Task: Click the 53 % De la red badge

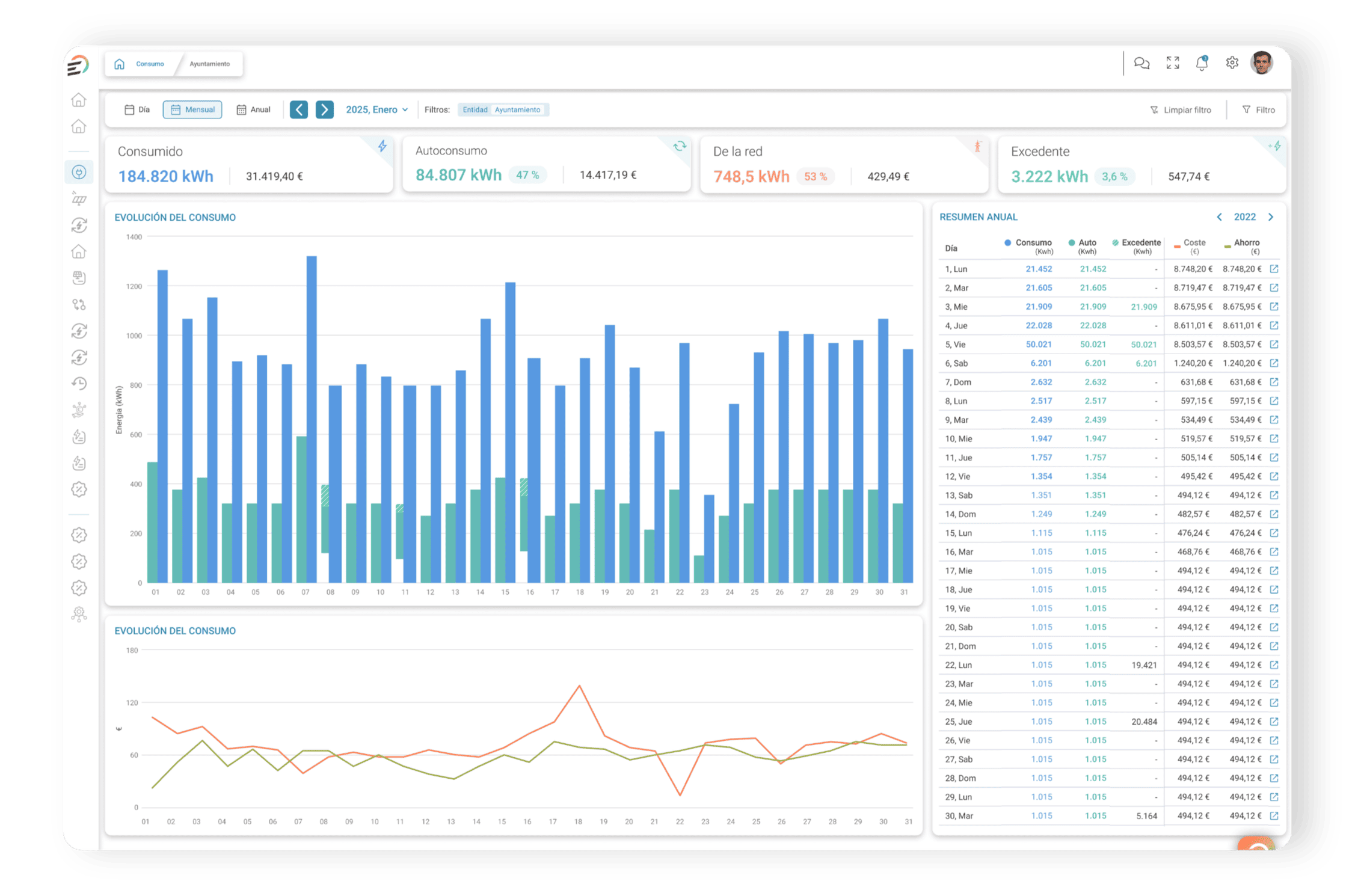Action: [x=816, y=176]
